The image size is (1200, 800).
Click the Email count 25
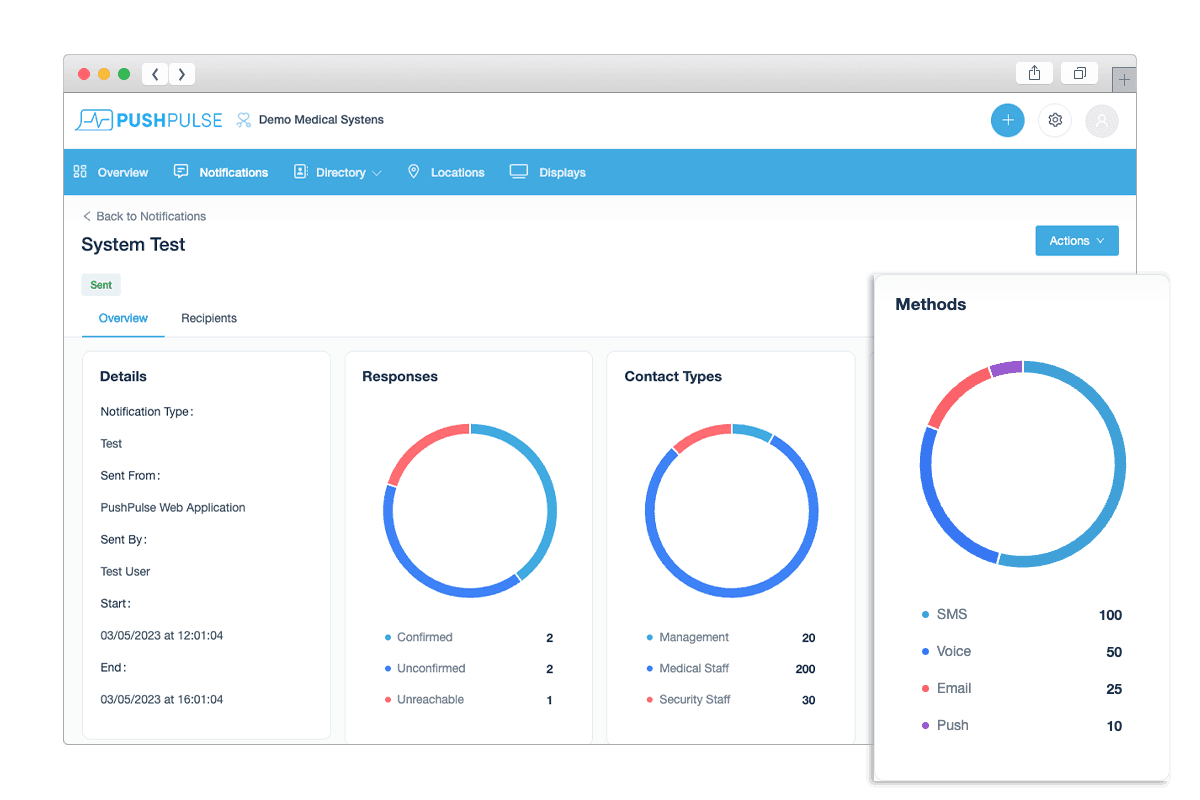(1114, 689)
